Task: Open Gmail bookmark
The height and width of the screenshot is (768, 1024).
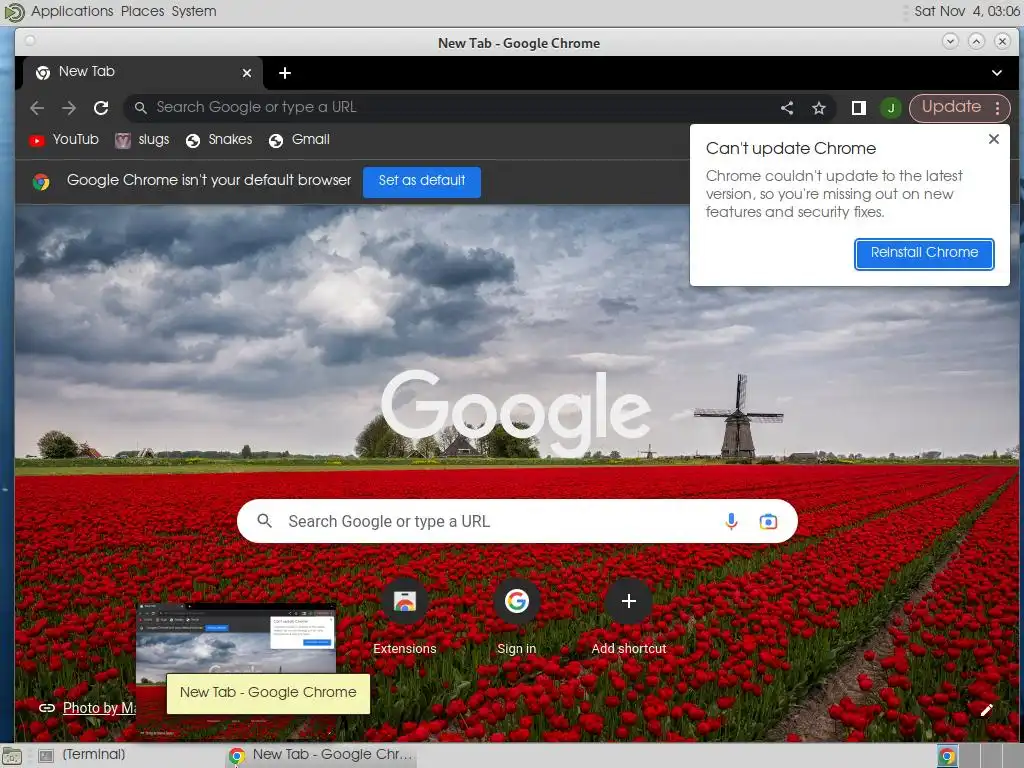Action: pyautogui.click(x=299, y=140)
